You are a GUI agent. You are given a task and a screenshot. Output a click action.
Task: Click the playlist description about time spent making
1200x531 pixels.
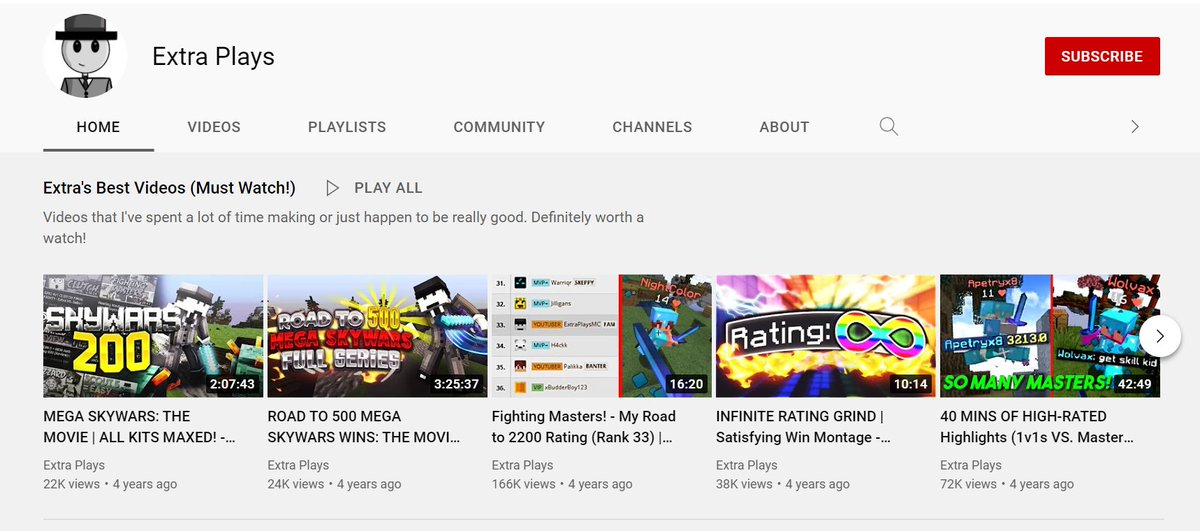pos(344,228)
